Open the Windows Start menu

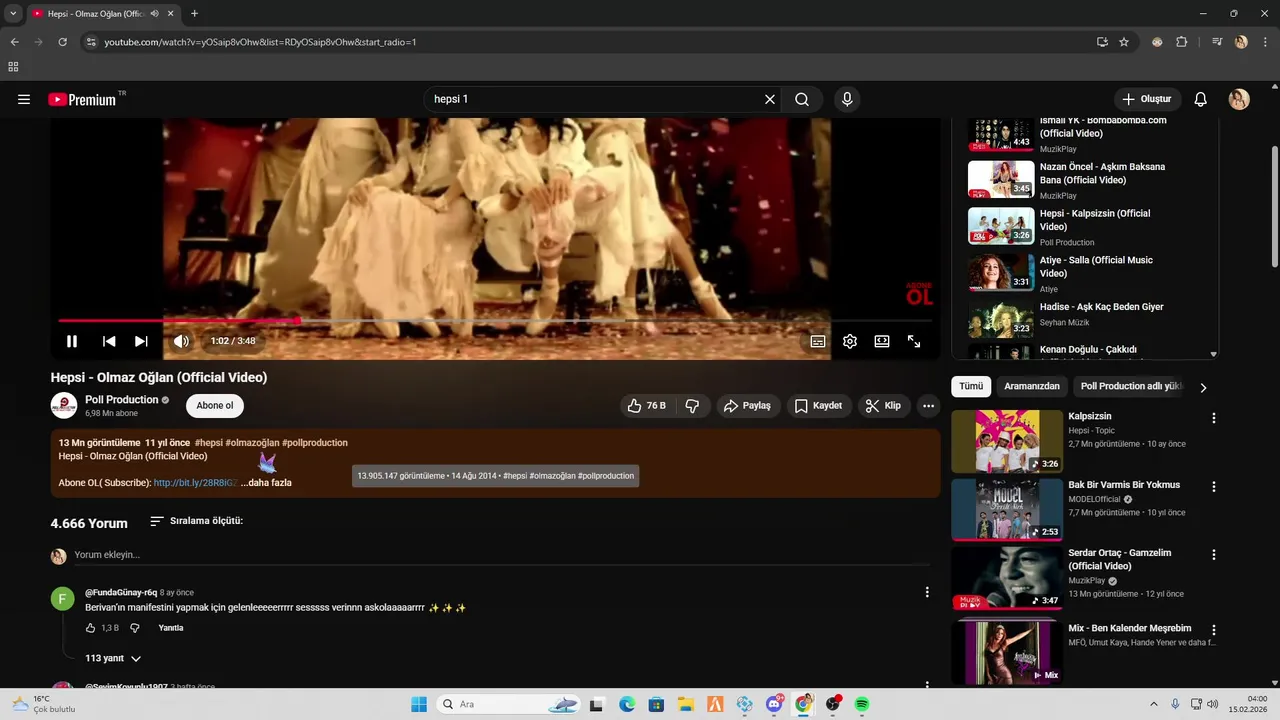[x=419, y=704]
